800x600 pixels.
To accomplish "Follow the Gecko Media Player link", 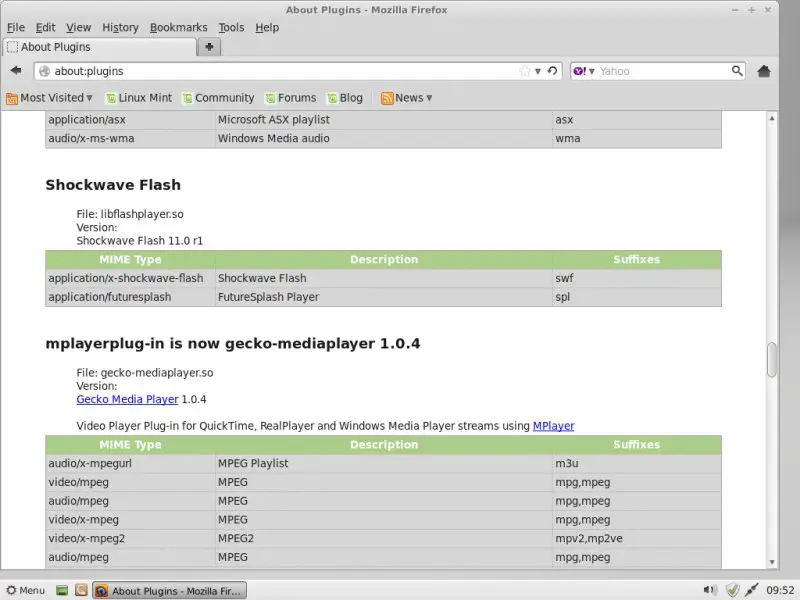I will (127, 399).
